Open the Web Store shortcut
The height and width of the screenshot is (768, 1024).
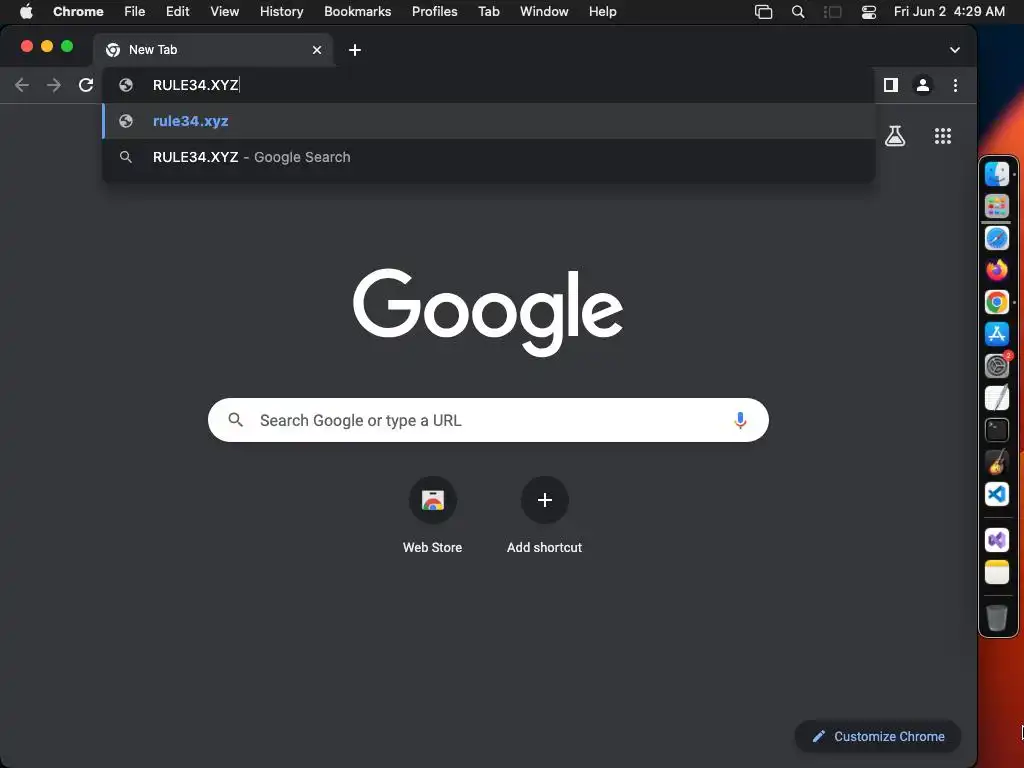[x=432, y=515]
